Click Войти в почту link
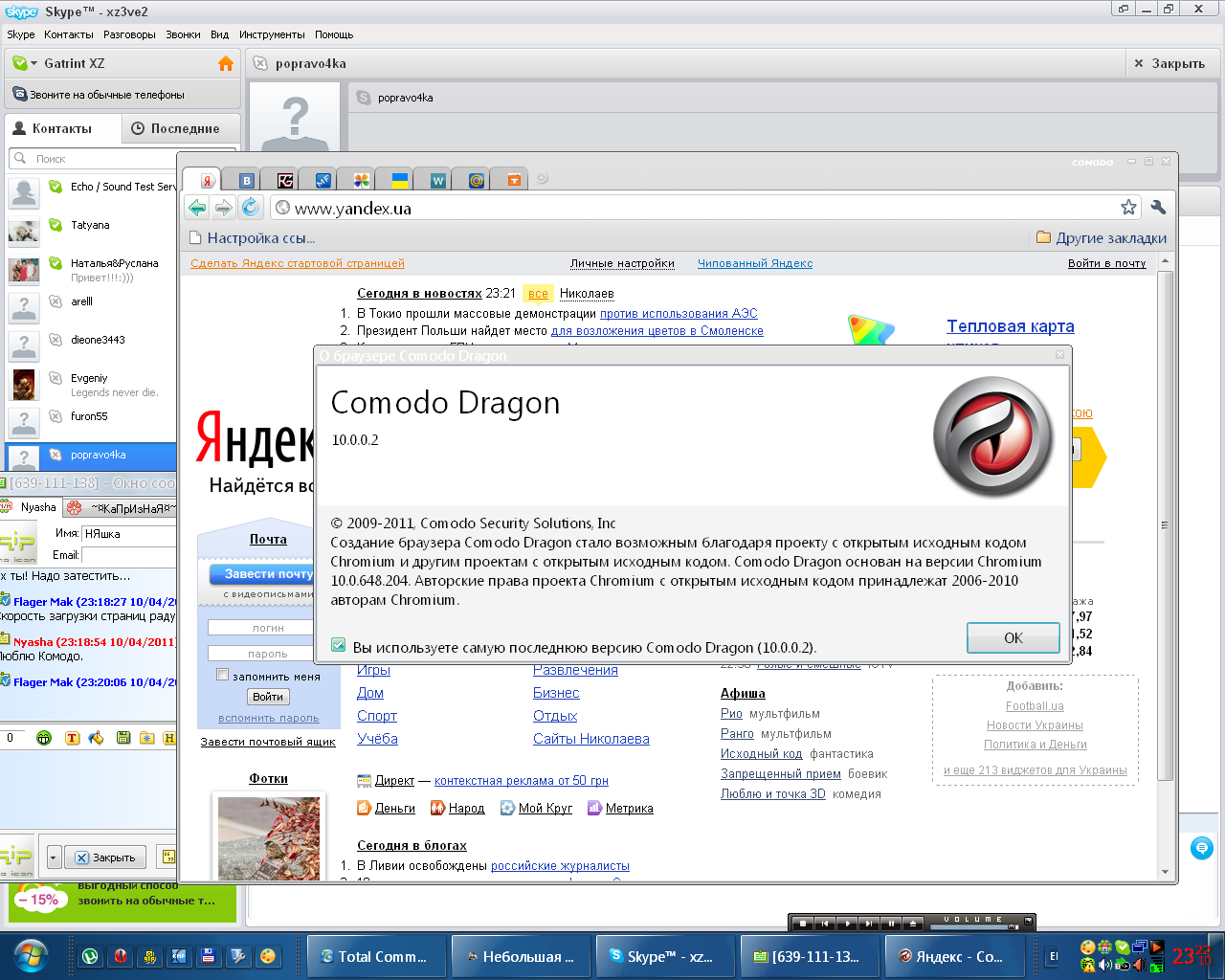Screen dimensions: 1225x980 coord(1106,263)
